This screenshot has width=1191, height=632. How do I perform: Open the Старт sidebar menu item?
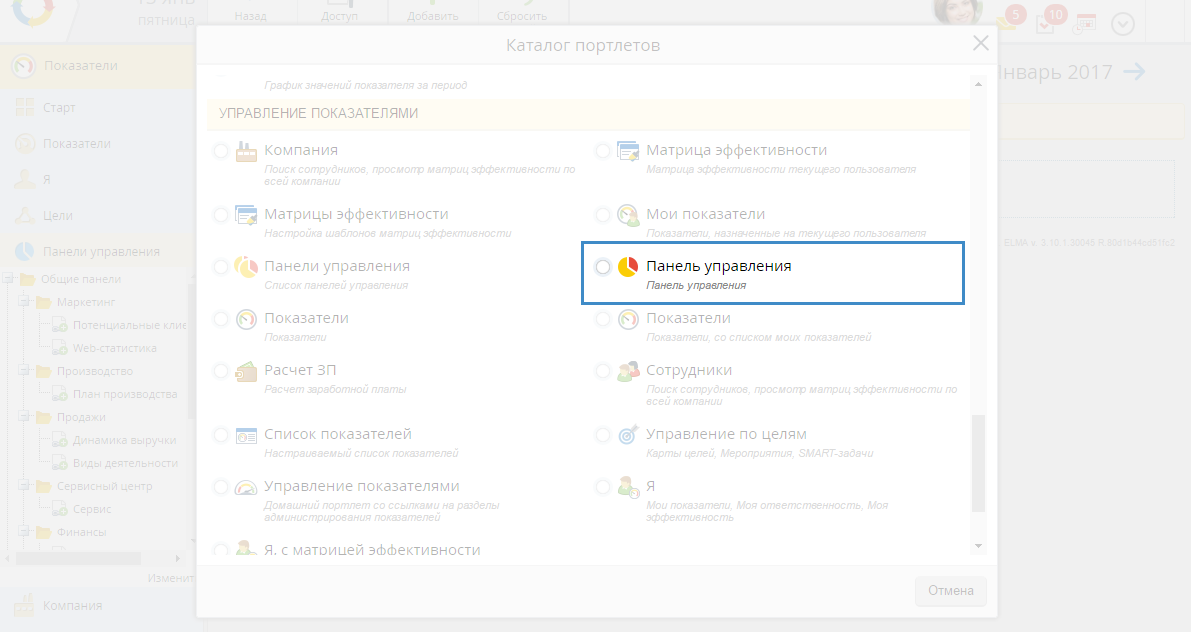click(58, 107)
